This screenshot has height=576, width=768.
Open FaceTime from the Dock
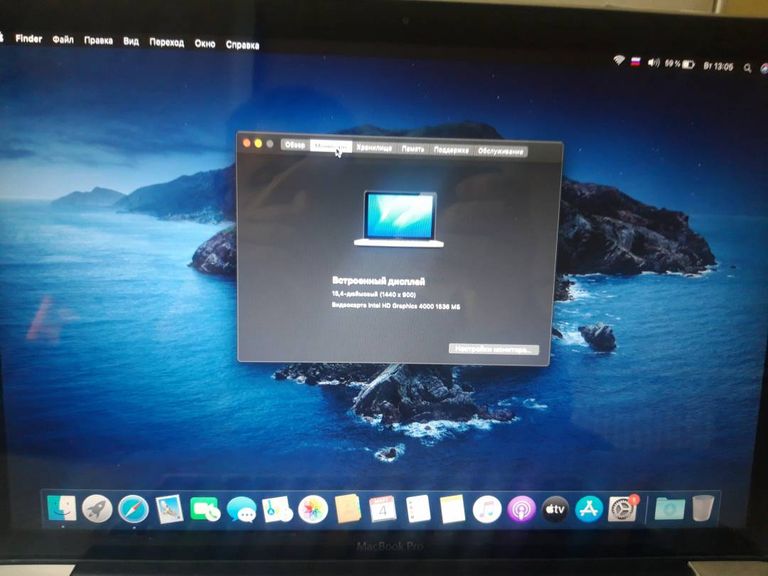coord(205,510)
